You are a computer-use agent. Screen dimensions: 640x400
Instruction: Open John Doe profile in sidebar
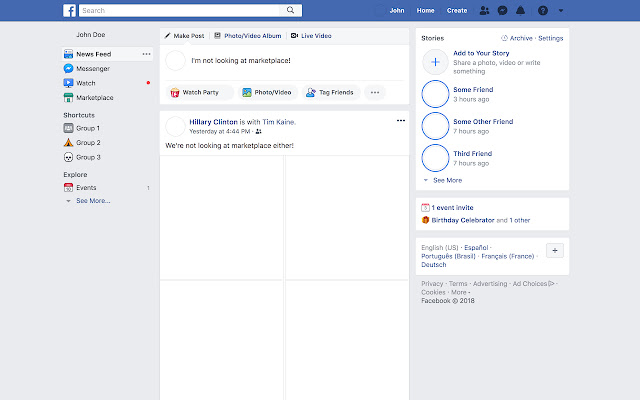91,35
